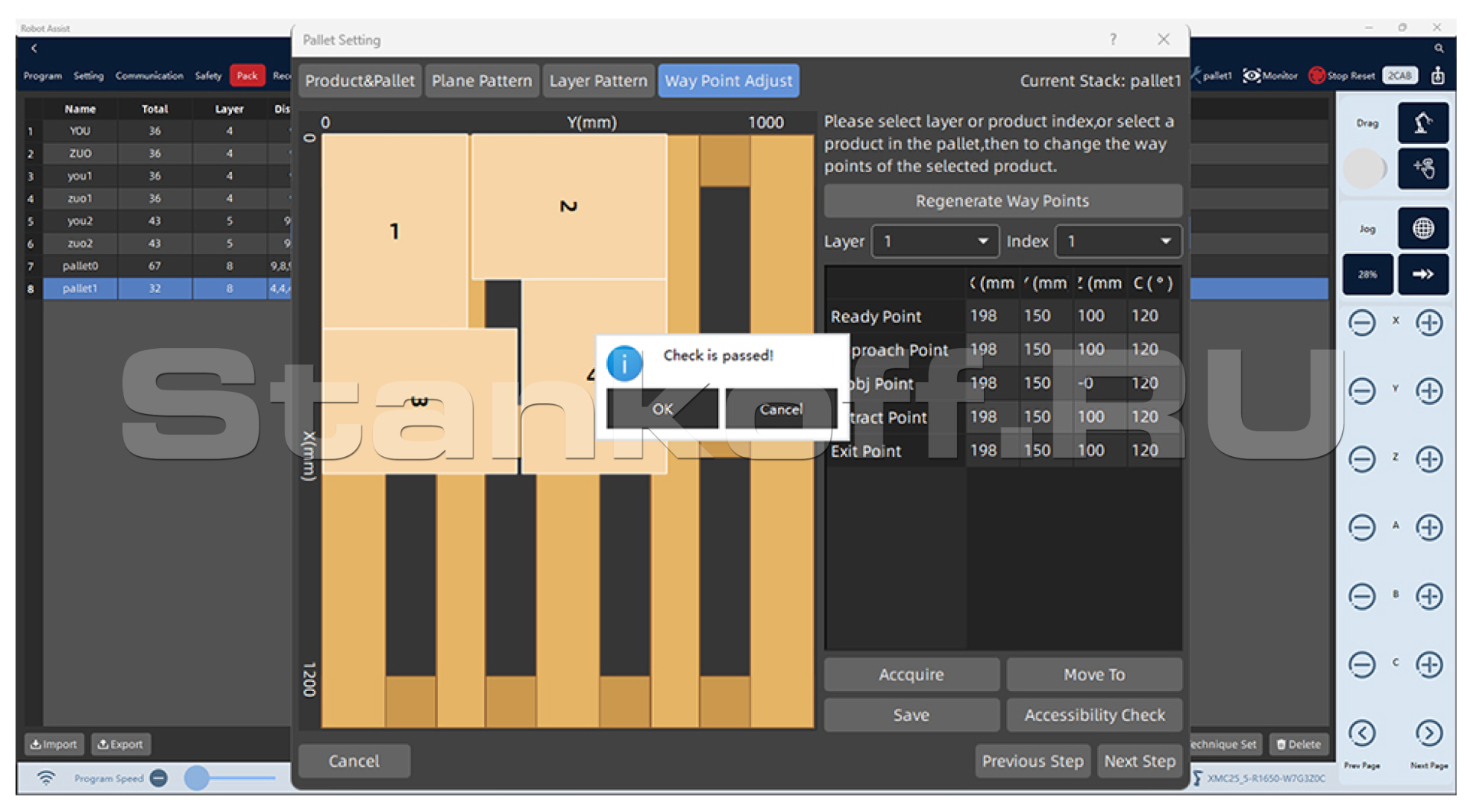1470x812 pixels.
Task: Click the Delete button
Action: click(x=1298, y=744)
